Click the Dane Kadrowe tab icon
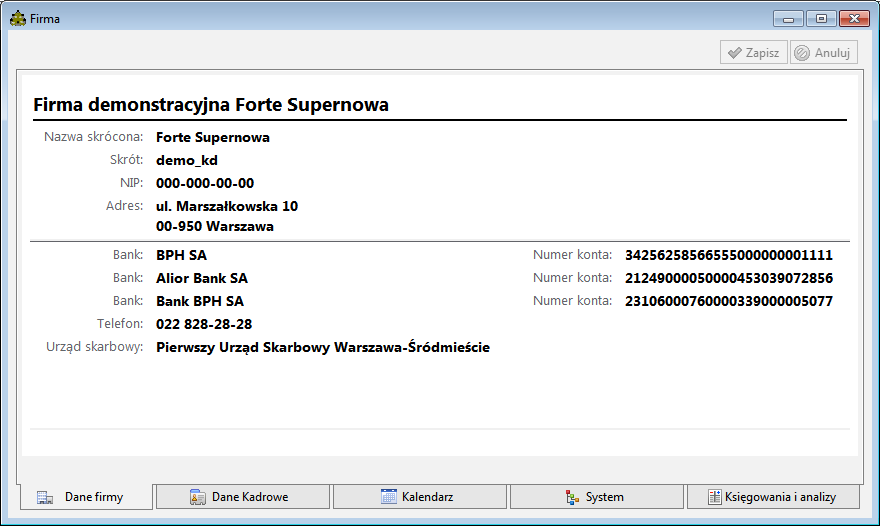This screenshot has height=526, width=880. pyautogui.click(x=198, y=497)
